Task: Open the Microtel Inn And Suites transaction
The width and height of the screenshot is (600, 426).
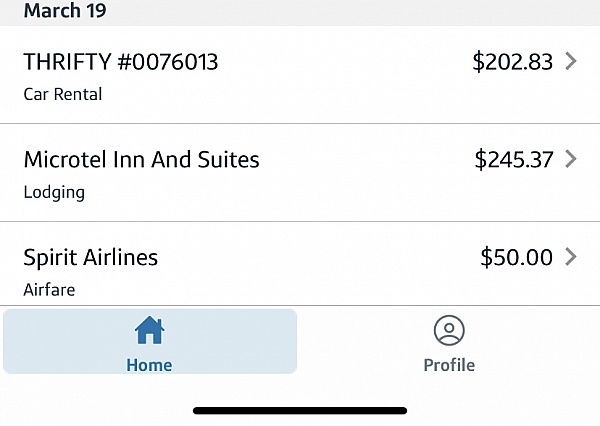Action: (x=300, y=173)
